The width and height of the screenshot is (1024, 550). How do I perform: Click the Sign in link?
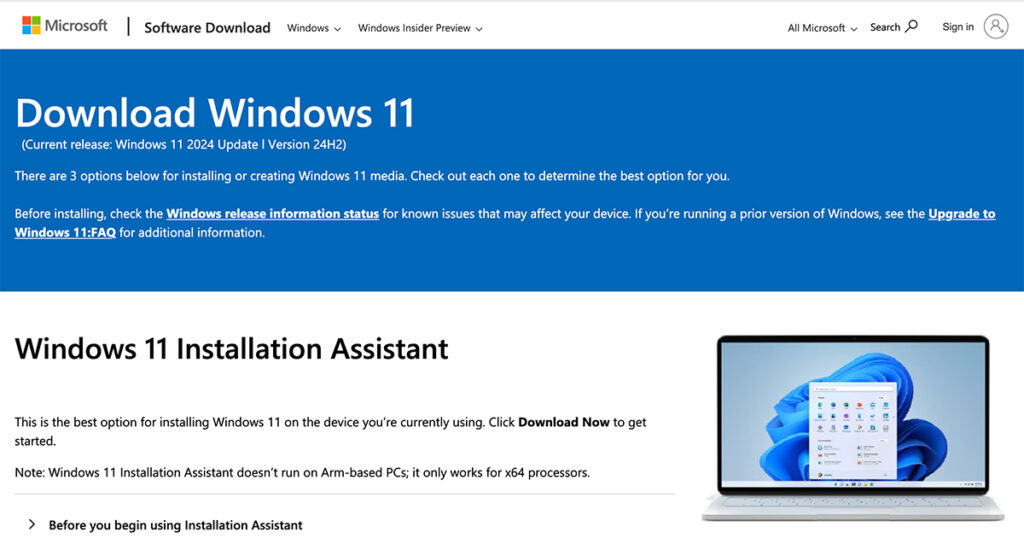[x=957, y=27]
